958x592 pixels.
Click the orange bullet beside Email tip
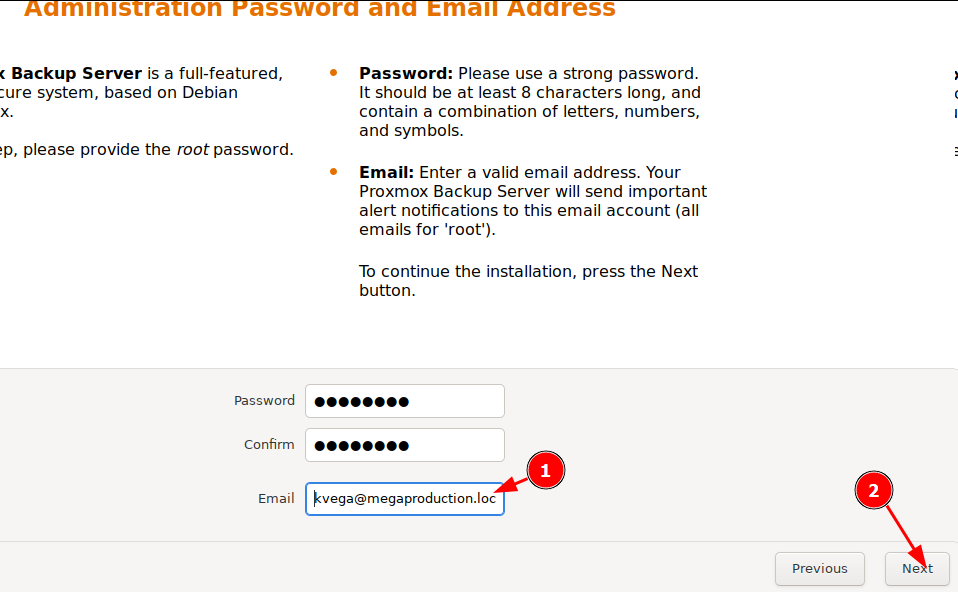(334, 172)
